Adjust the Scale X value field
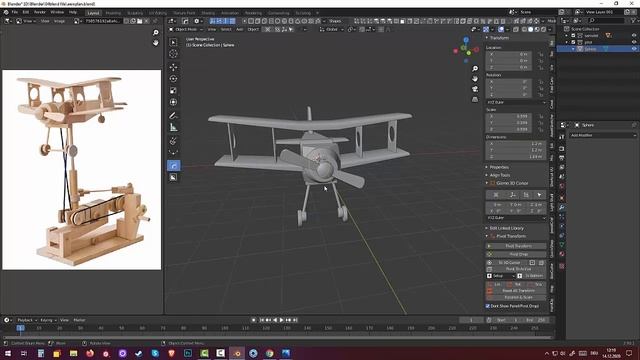The image size is (640, 360). click(509, 116)
